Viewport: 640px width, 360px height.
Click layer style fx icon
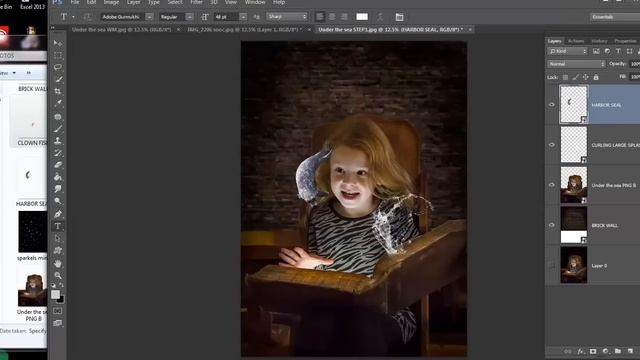[x=580, y=351]
